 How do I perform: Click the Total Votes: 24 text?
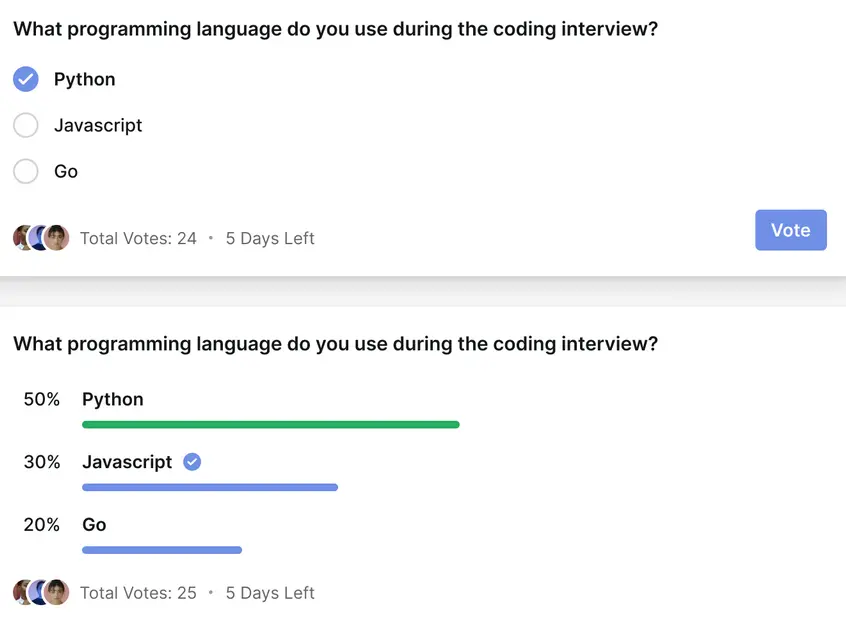tap(138, 239)
